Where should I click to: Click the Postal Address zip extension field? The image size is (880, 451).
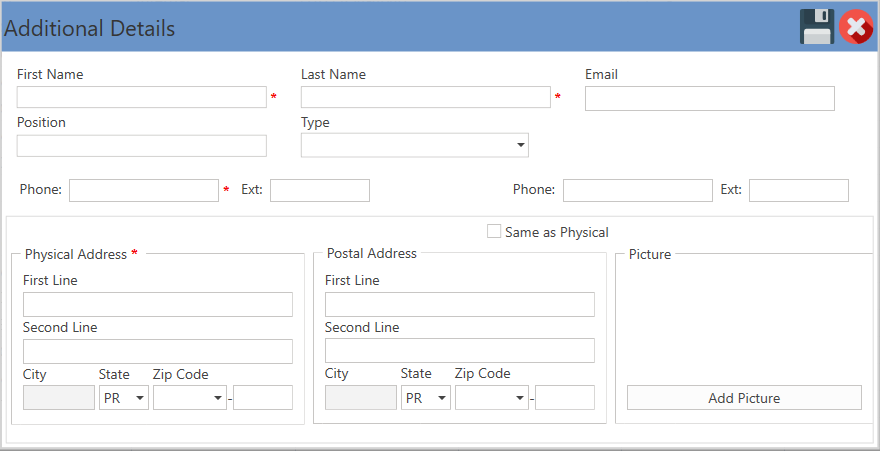click(x=565, y=398)
